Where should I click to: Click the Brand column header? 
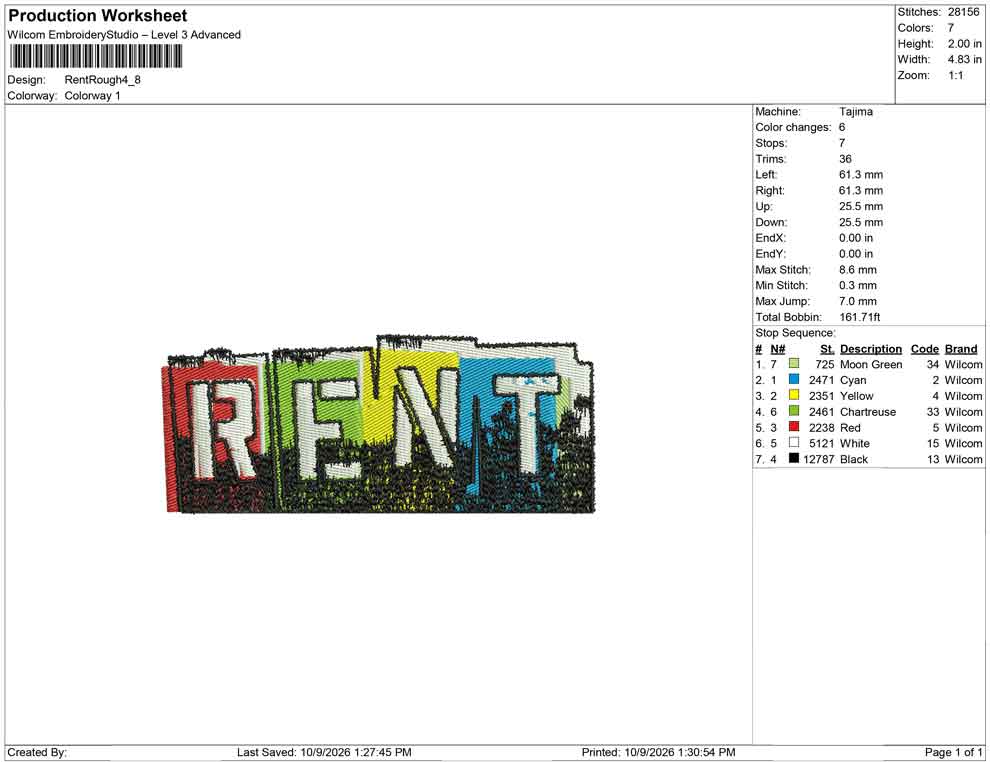pyautogui.click(x=961, y=349)
